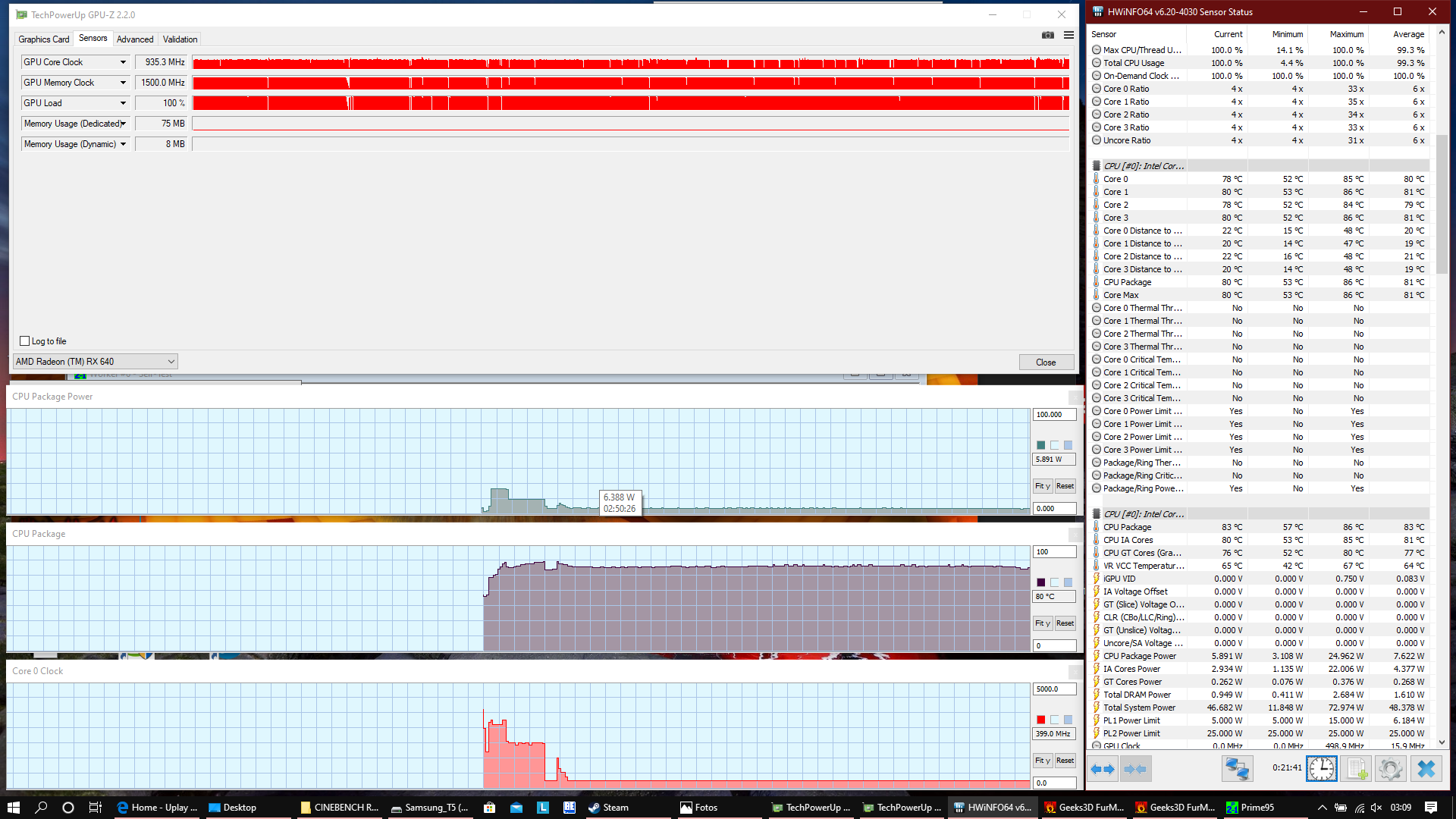Switch to the Advanced tab

click(135, 39)
